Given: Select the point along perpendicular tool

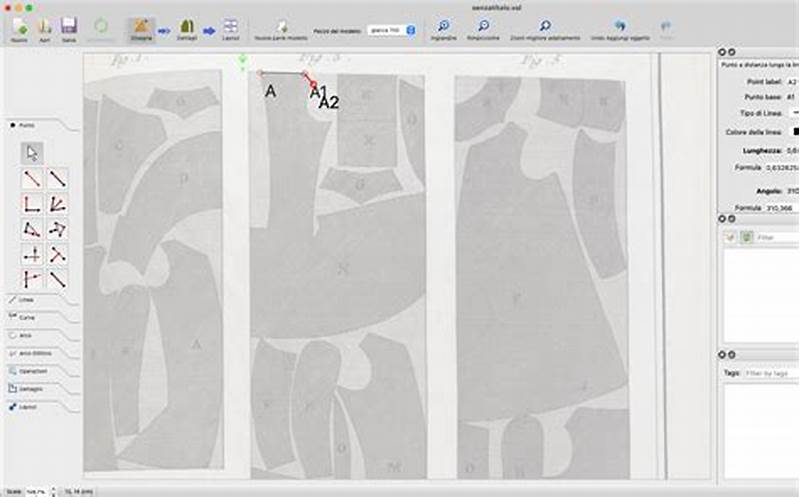Looking at the screenshot, I should 32,204.
